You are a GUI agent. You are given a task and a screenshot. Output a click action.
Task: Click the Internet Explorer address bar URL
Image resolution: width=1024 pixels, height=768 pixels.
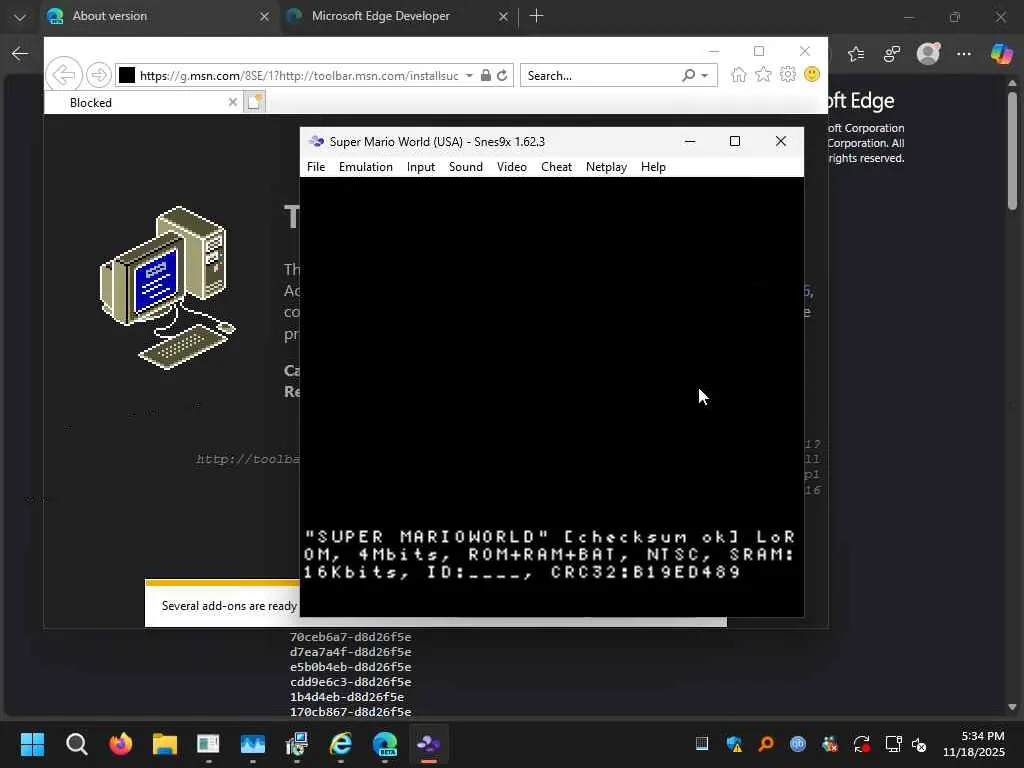pyautogui.click(x=299, y=76)
